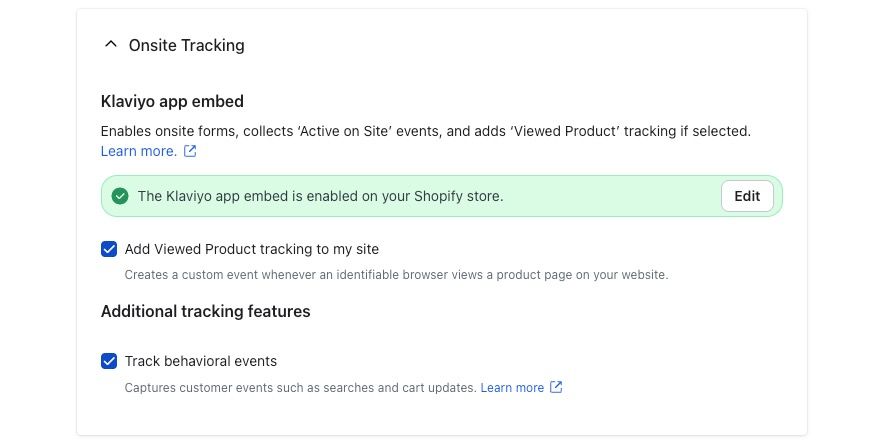Screen dimensions: 878x443
Task: Open 'Learn more.' link under Klaviyo app embed
Action: pyautogui.click(x=139, y=151)
